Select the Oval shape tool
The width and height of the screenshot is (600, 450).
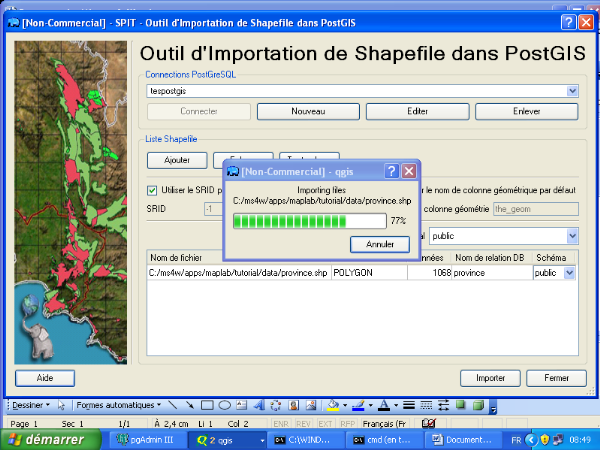point(224,405)
